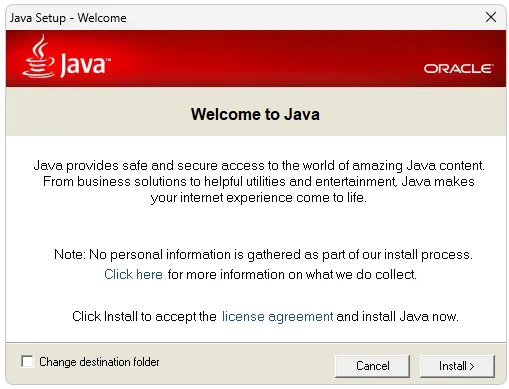Image resolution: width=509 pixels, height=389 pixels.
Task: Close the Java Setup window
Action: (x=491, y=17)
